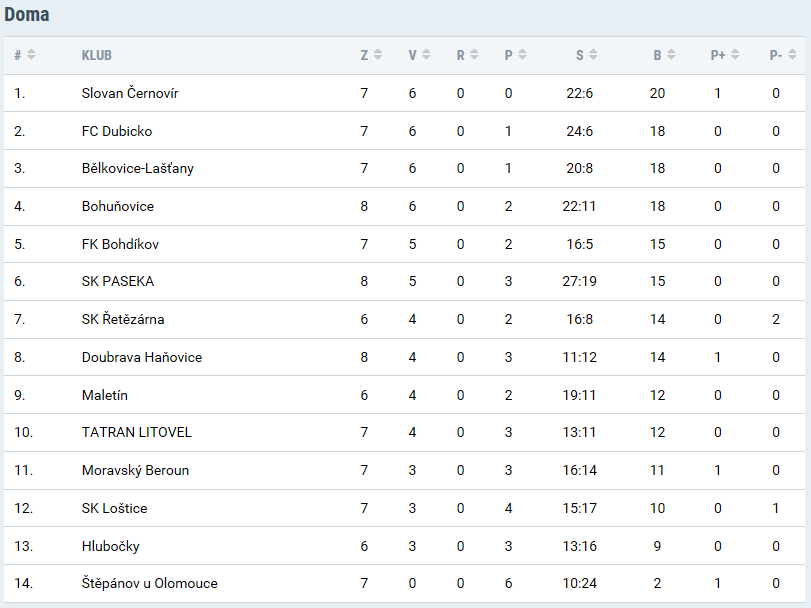Click SK PASEKA club name
This screenshot has height=608, width=811.
118,281
